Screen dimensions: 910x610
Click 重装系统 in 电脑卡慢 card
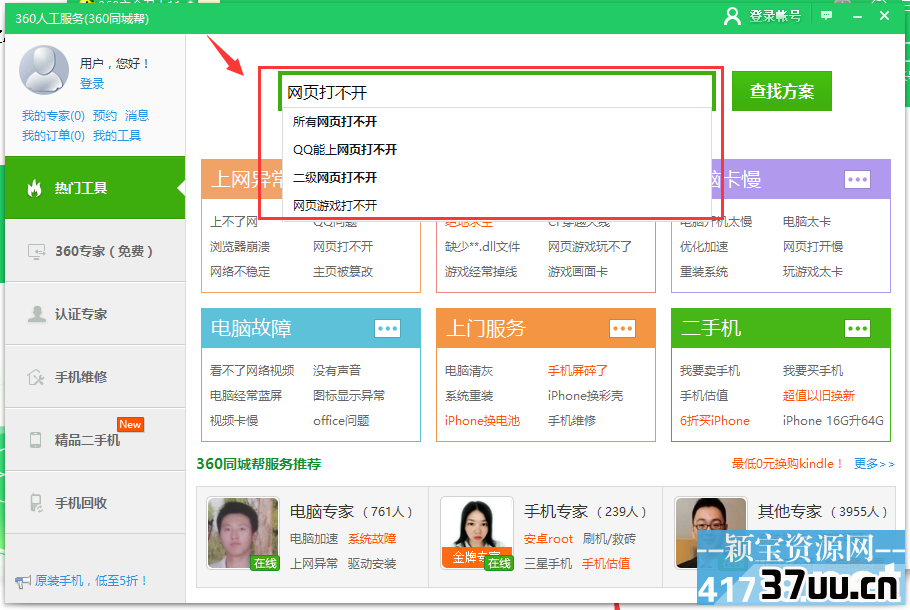(x=703, y=272)
